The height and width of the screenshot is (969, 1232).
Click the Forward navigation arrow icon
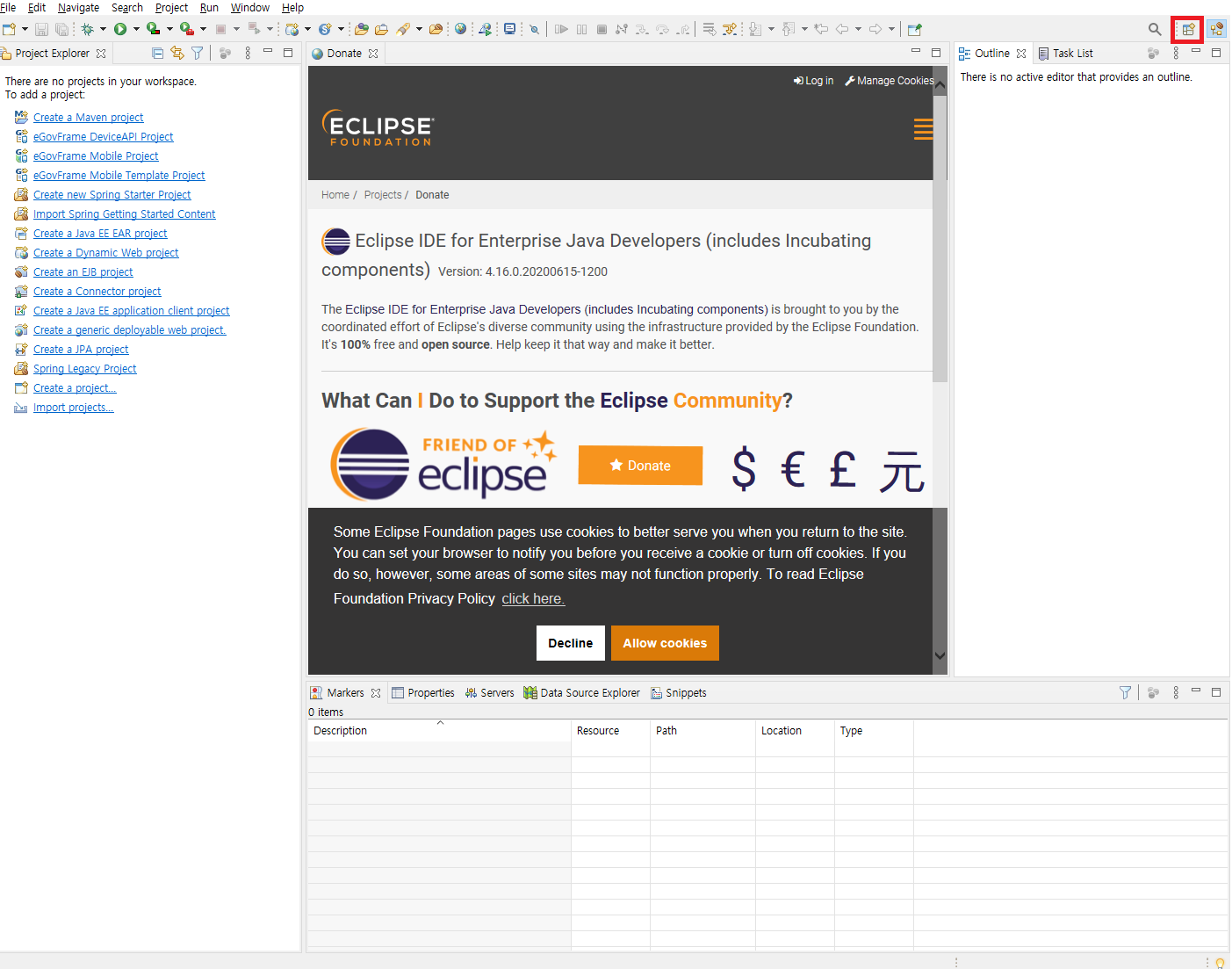tap(875, 29)
